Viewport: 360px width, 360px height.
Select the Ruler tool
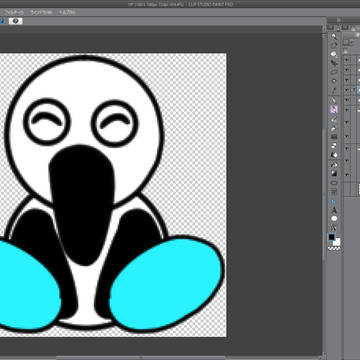coord(334,201)
